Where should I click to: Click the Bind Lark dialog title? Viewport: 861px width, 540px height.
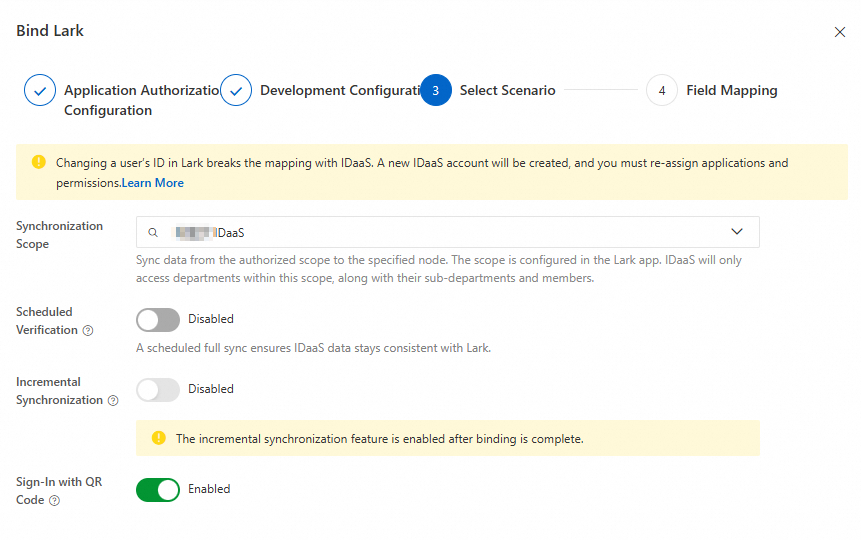click(50, 31)
